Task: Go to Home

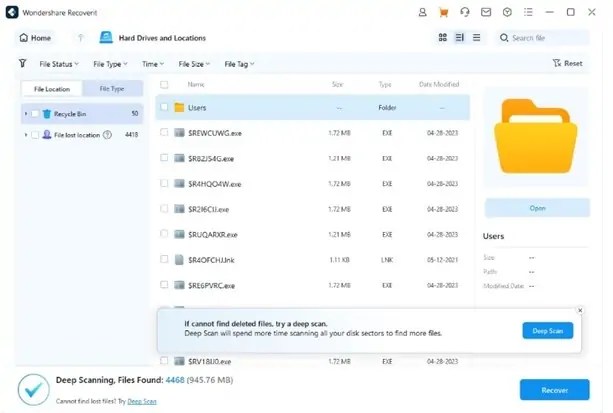Action: click(x=35, y=38)
